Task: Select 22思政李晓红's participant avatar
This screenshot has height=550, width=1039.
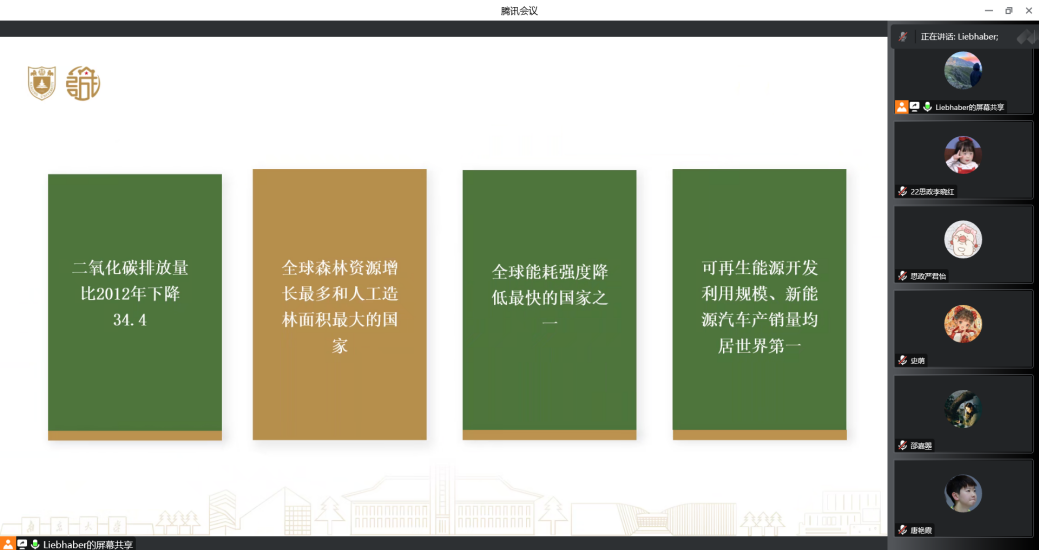Action: click(x=963, y=155)
